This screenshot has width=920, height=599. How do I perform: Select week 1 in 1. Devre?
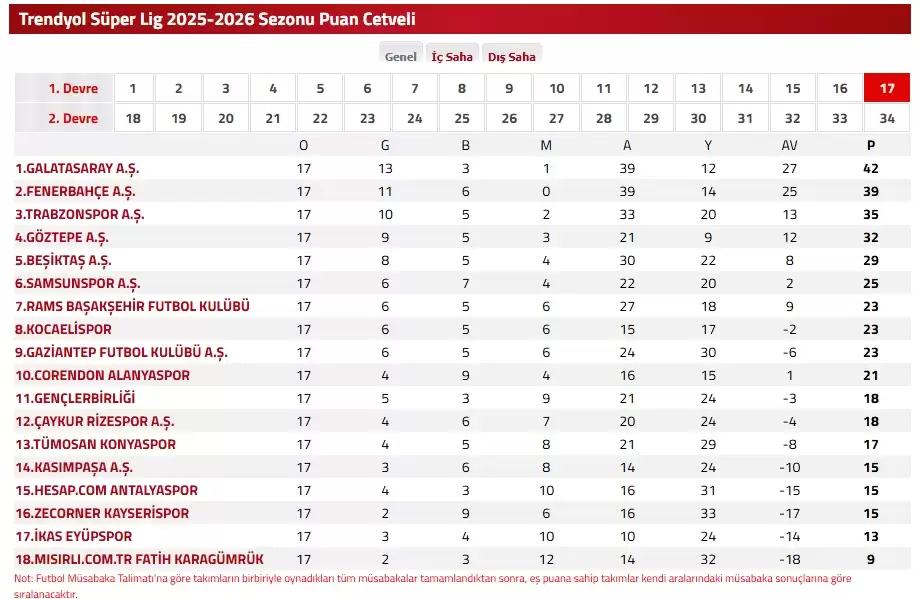pos(133,88)
